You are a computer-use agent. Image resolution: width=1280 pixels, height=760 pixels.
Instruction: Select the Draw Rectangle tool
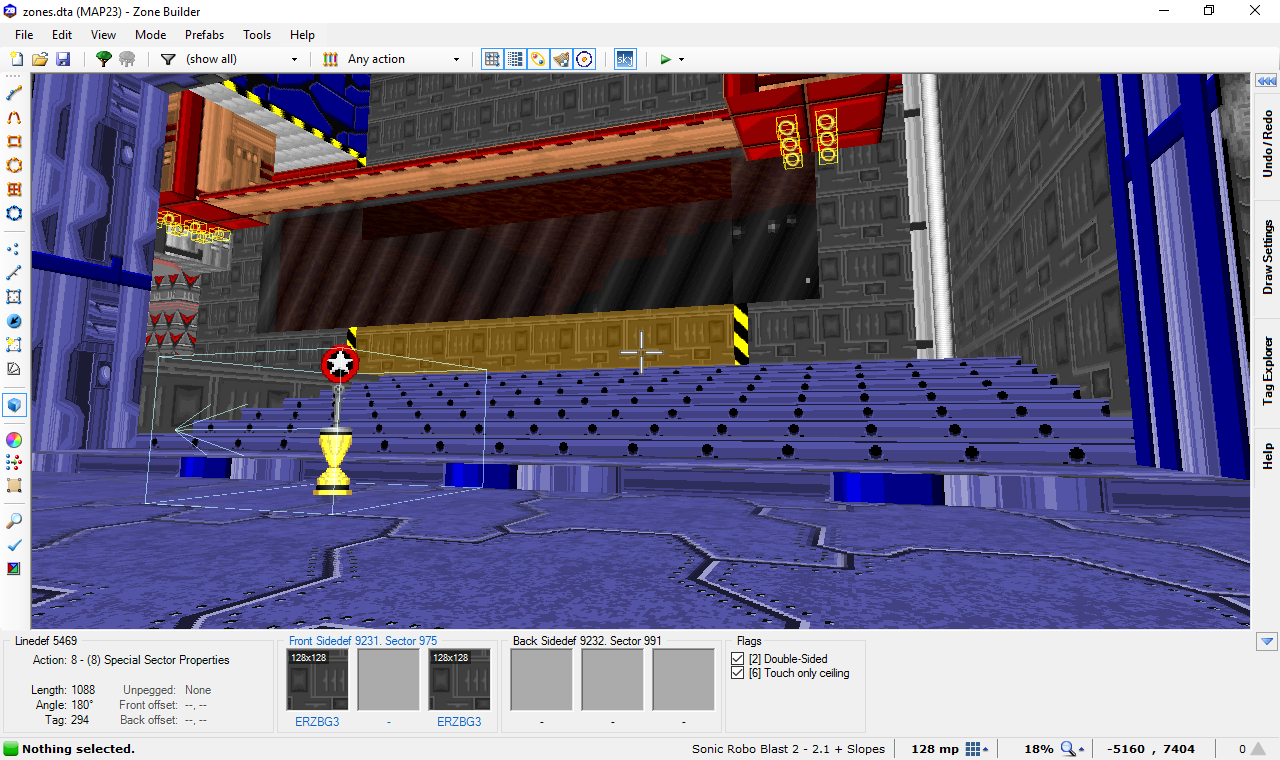pos(14,141)
